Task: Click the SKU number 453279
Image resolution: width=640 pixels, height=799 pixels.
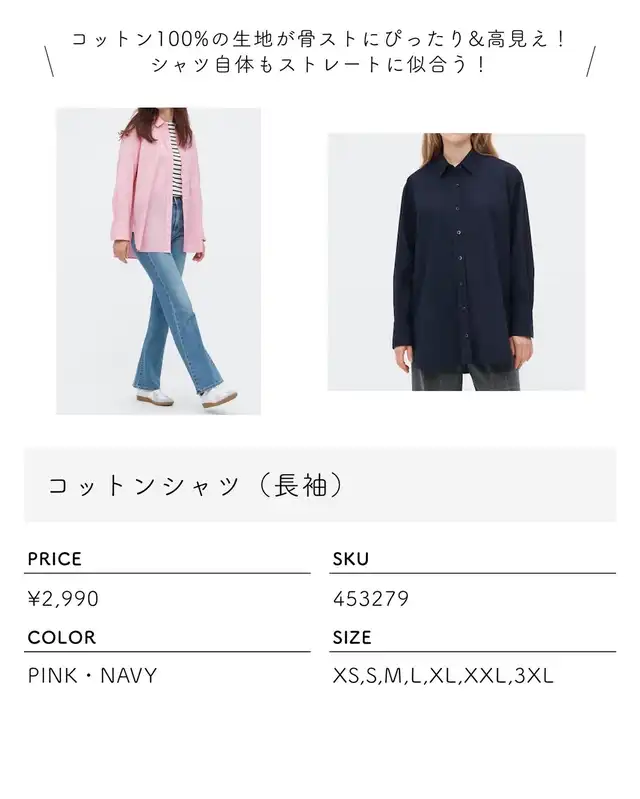Action: (370, 599)
